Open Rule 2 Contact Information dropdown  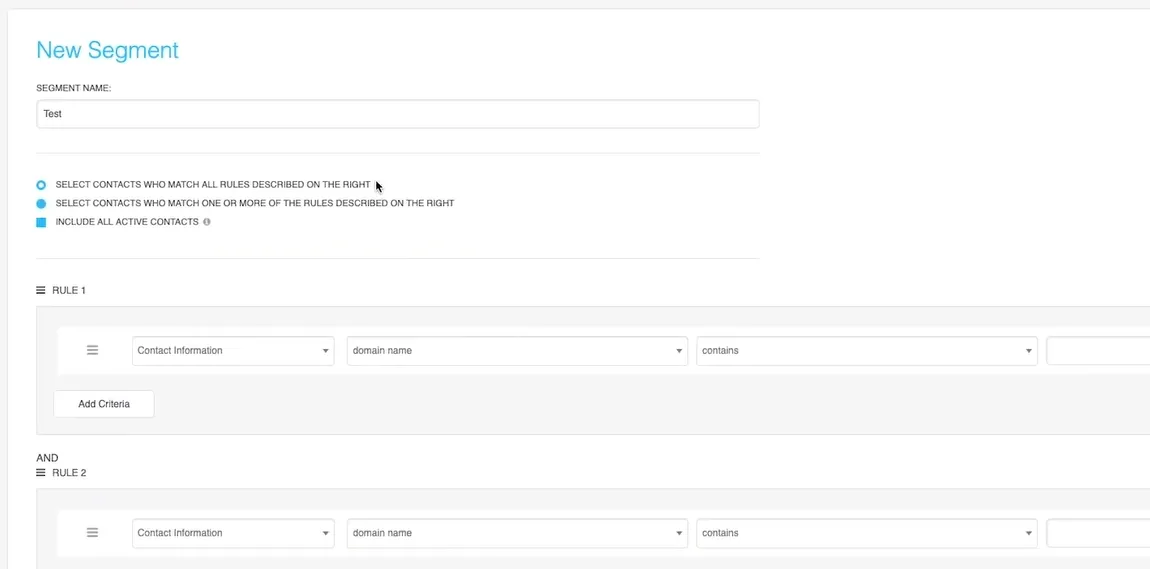click(233, 533)
